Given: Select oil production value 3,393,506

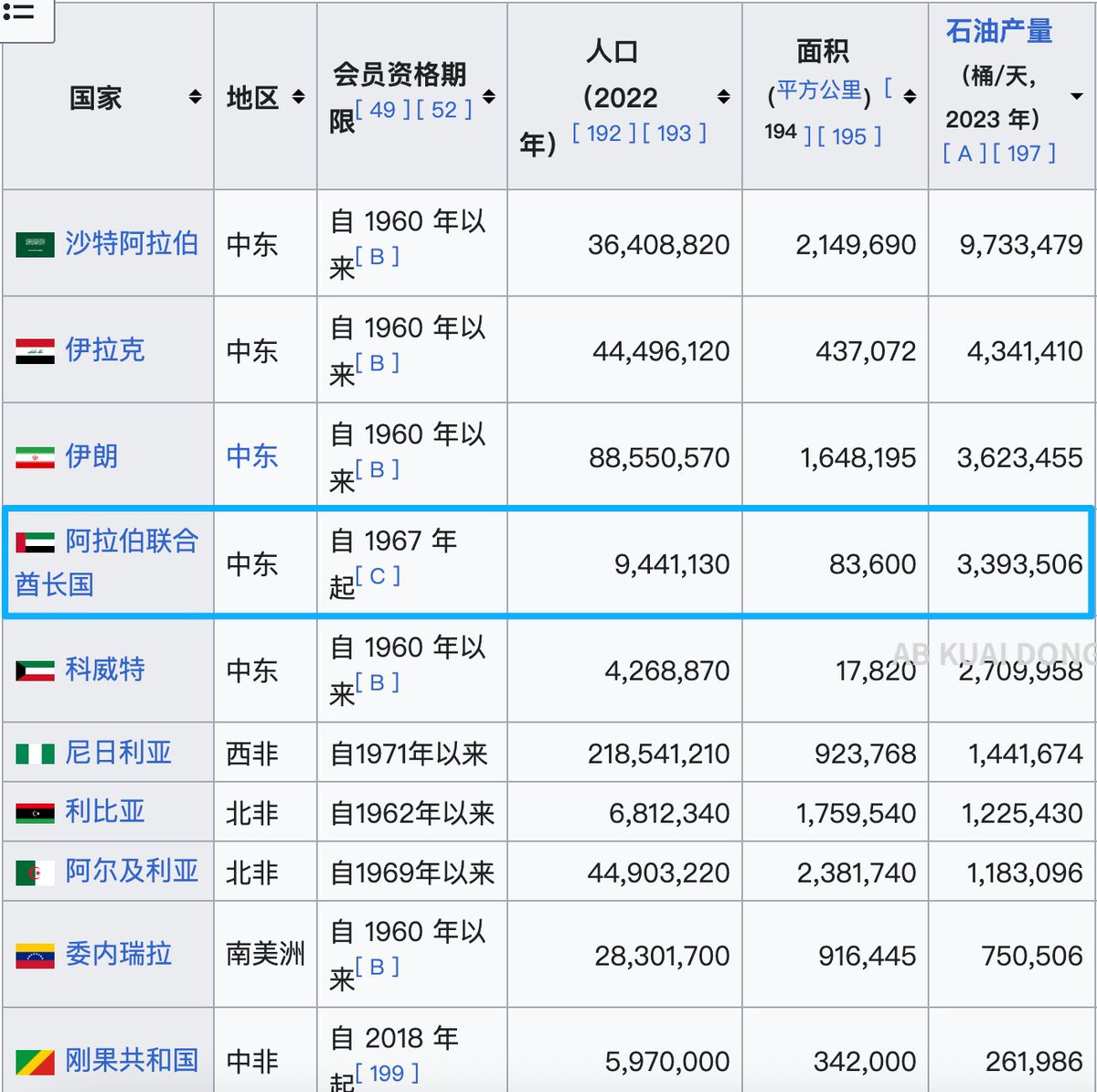Looking at the screenshot, I should tap(1020, 564).
